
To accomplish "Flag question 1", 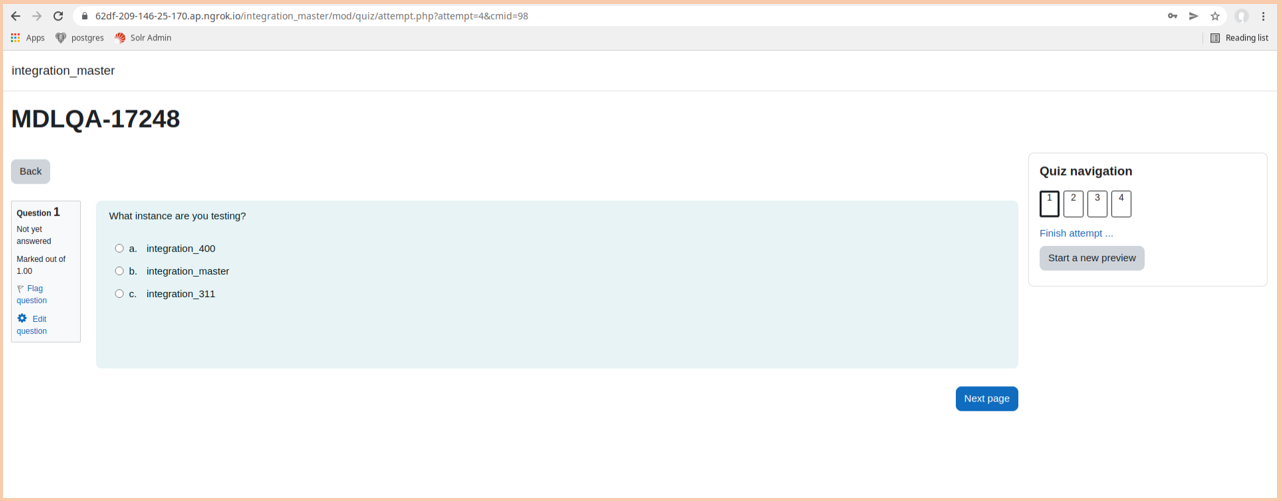I will click(31, 294).
